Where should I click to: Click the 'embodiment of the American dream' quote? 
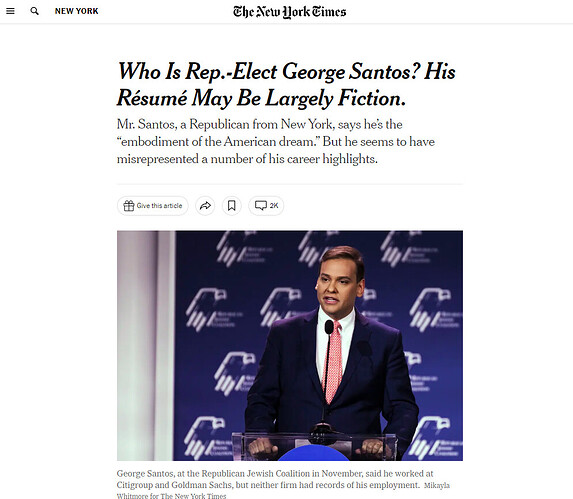click(217, 141)
